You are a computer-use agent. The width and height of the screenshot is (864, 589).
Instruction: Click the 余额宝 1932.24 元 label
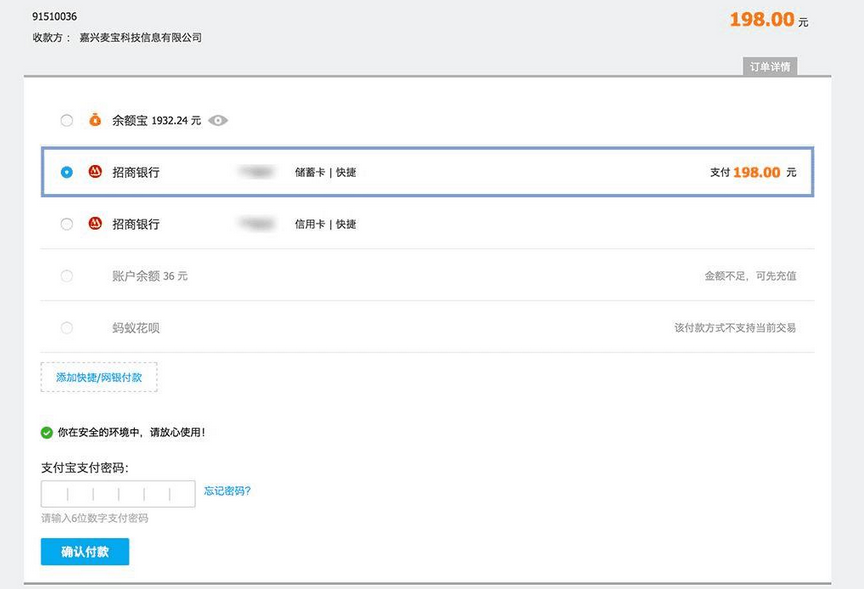pos(156,120)
